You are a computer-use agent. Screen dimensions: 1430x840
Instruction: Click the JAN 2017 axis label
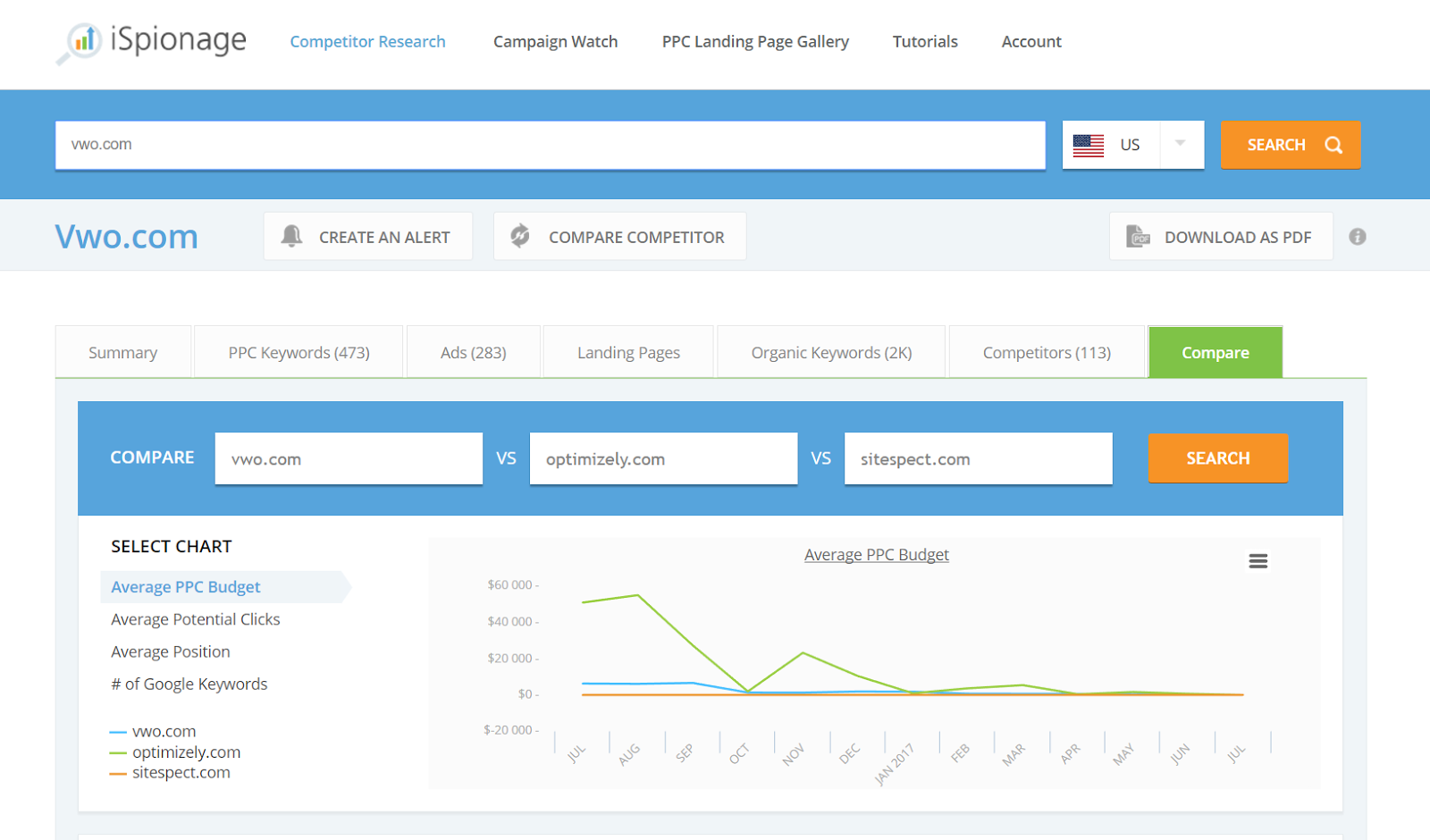pos(894,764)
